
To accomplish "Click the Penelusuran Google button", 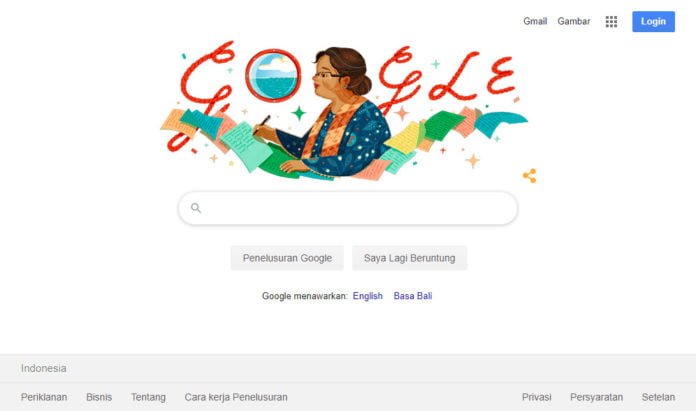I will pyautogui.click(x=287, y=258).
